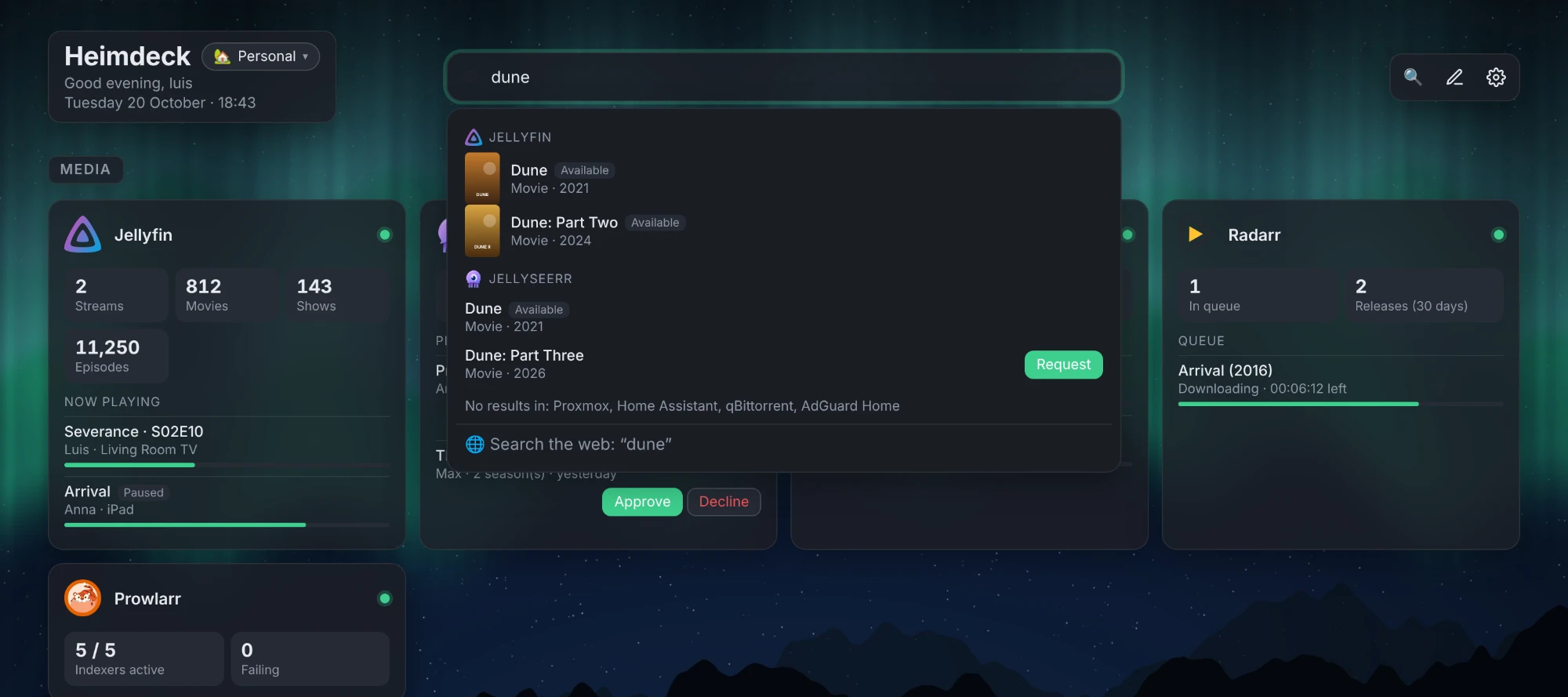This screenshot has height=697, width=1568.
Task: Click the Severance S02E10 playback progress bar
Action: coord(227,465)
